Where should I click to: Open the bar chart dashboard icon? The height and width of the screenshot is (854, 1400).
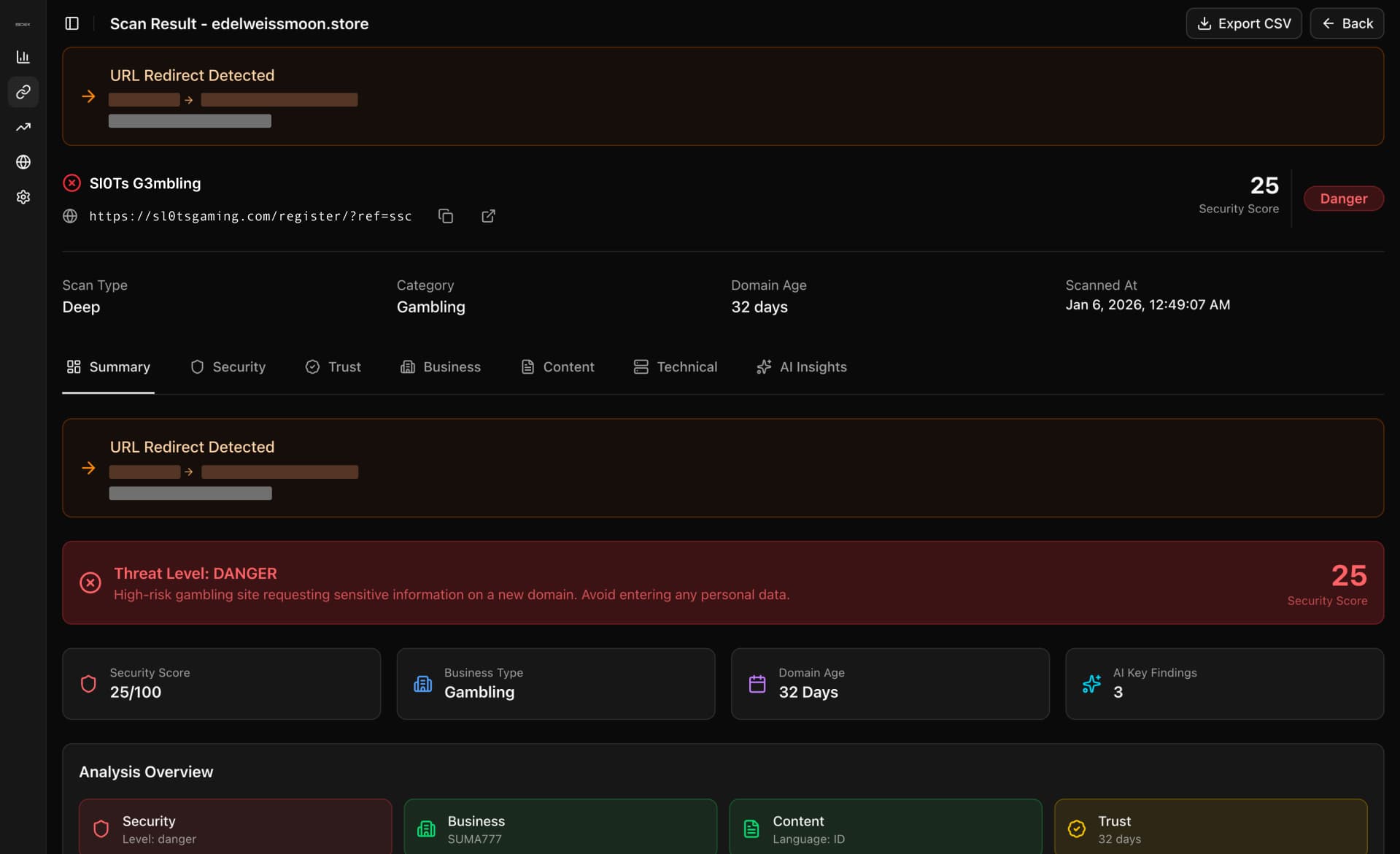tap(23, 57)
